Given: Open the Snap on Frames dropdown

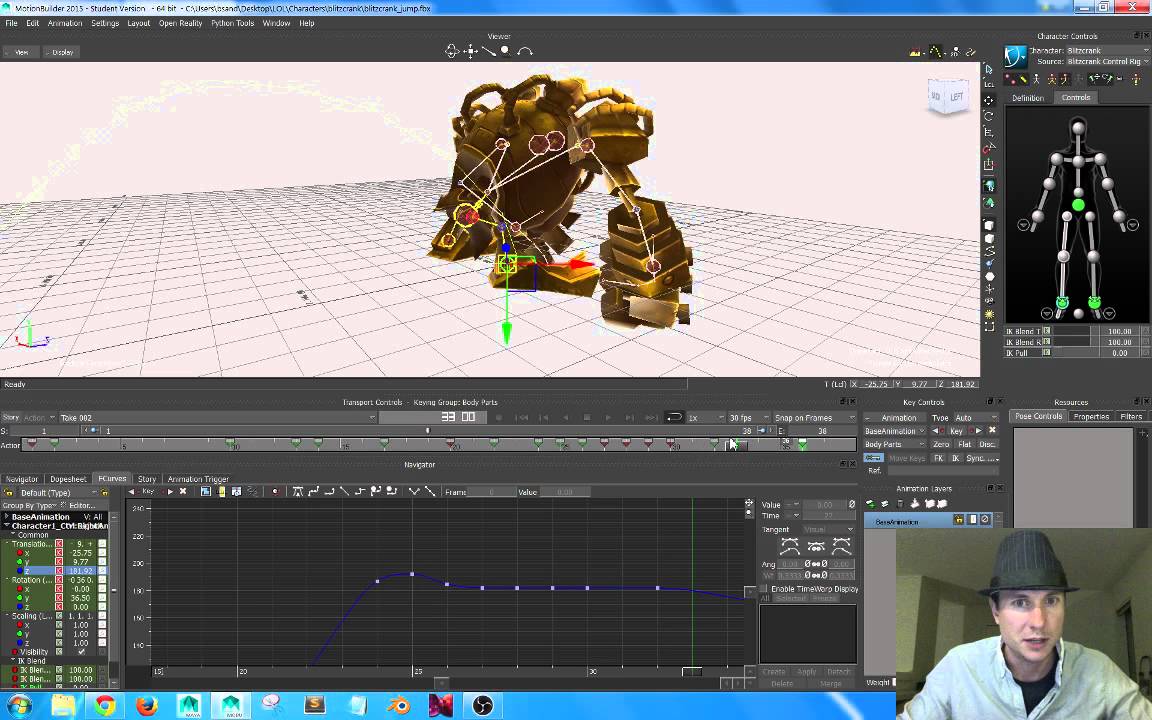Looking at the screenshot, I should pyautogui.click(x=815, y=418).
